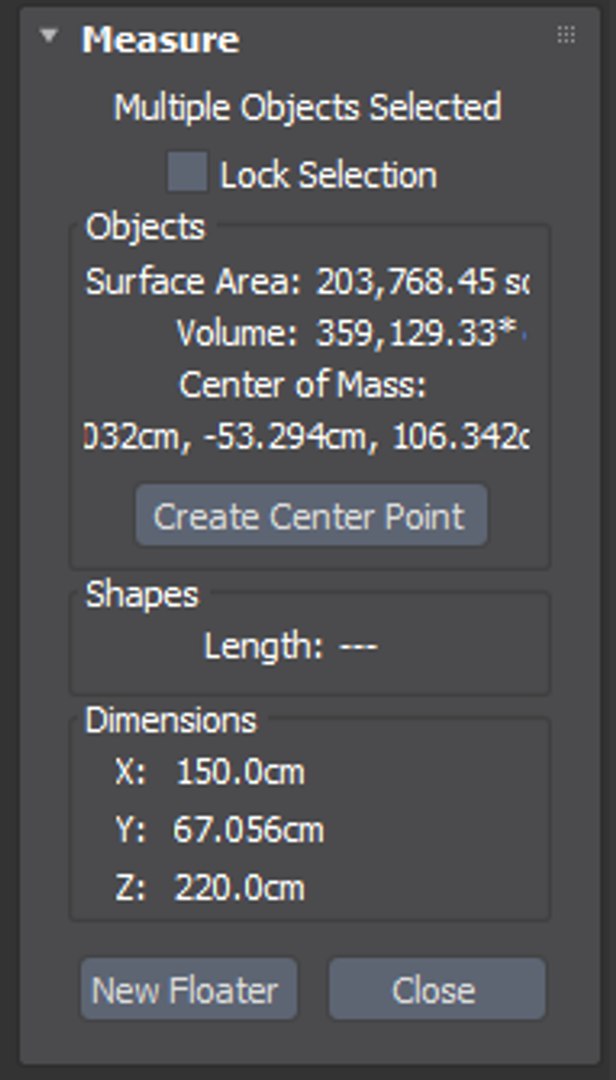Screen dimensions: 616x1080
Task: Click the rollout drag grip dots
Action: coord(565,36)
